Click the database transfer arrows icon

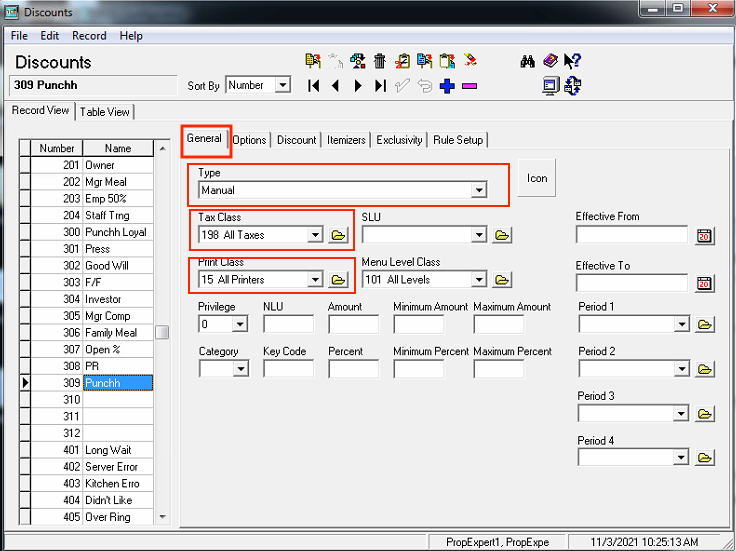(x=573, y=86)
